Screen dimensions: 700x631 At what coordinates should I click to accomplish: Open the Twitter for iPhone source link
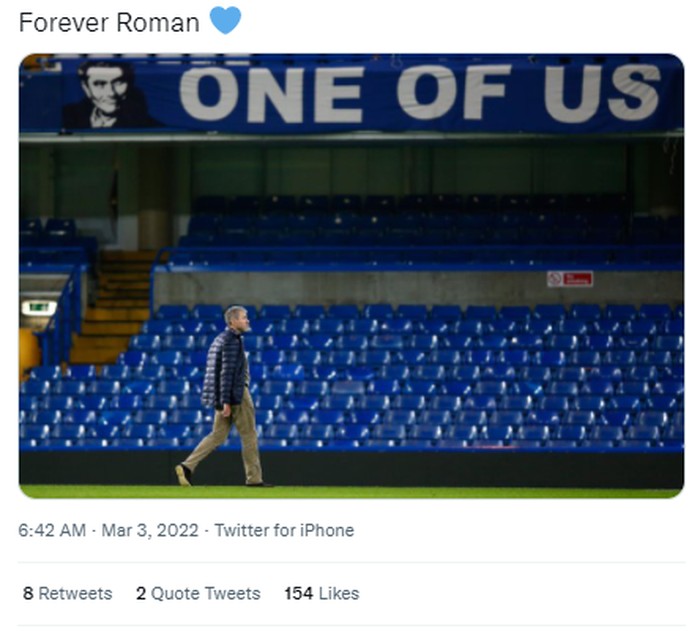click(284, 530)
